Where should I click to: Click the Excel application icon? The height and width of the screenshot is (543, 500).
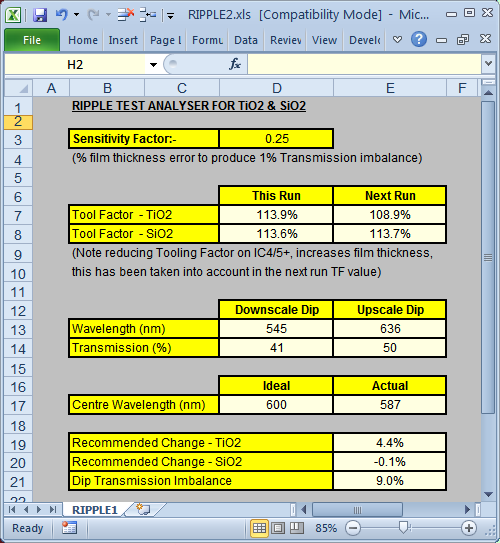pos(13,15)
